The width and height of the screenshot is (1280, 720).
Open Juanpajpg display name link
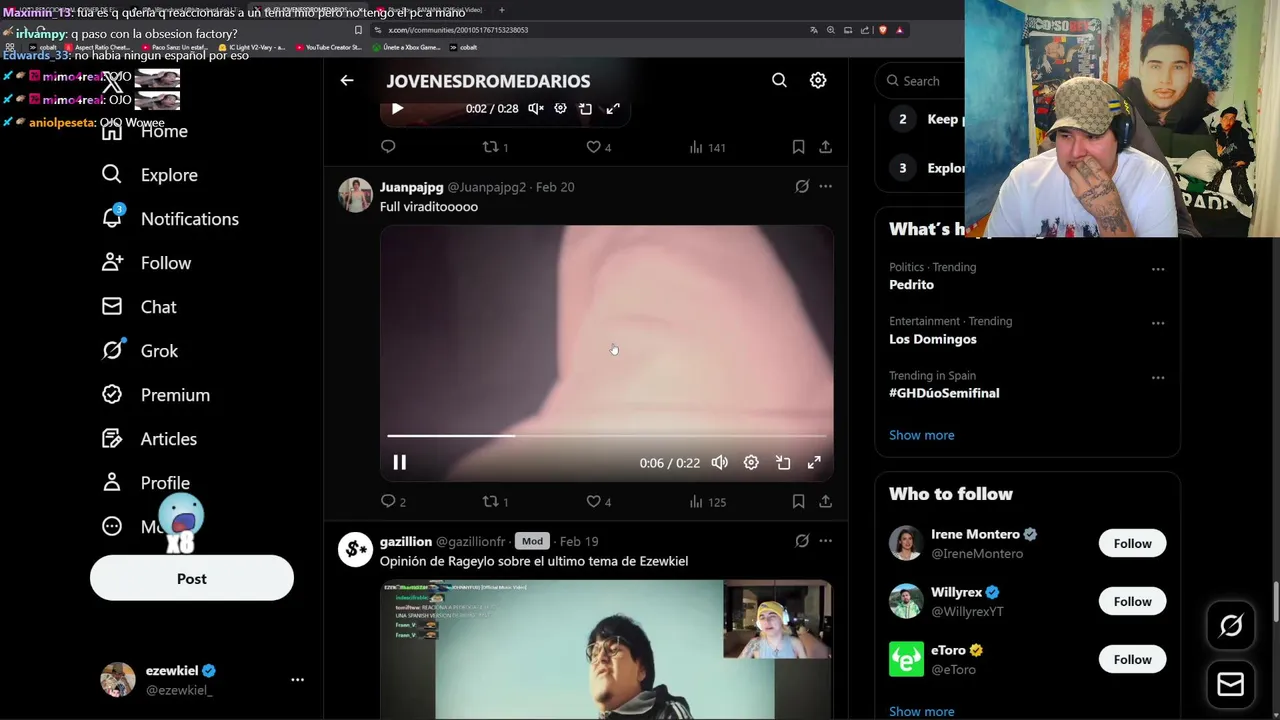pos(411,187)
